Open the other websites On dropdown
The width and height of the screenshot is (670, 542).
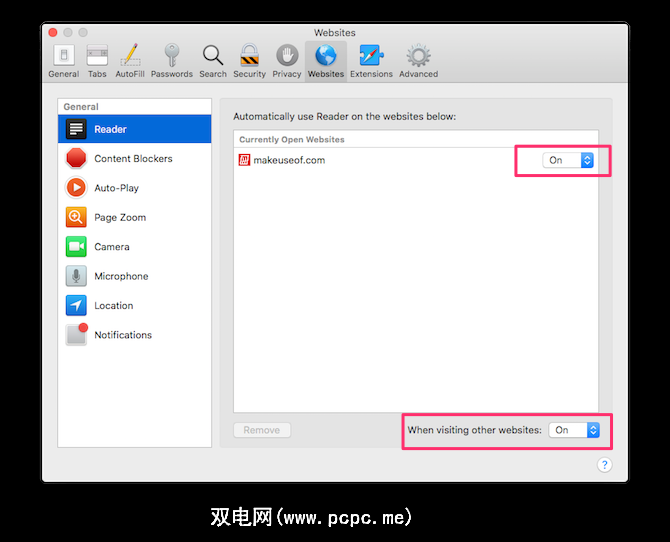coord(574,430)
